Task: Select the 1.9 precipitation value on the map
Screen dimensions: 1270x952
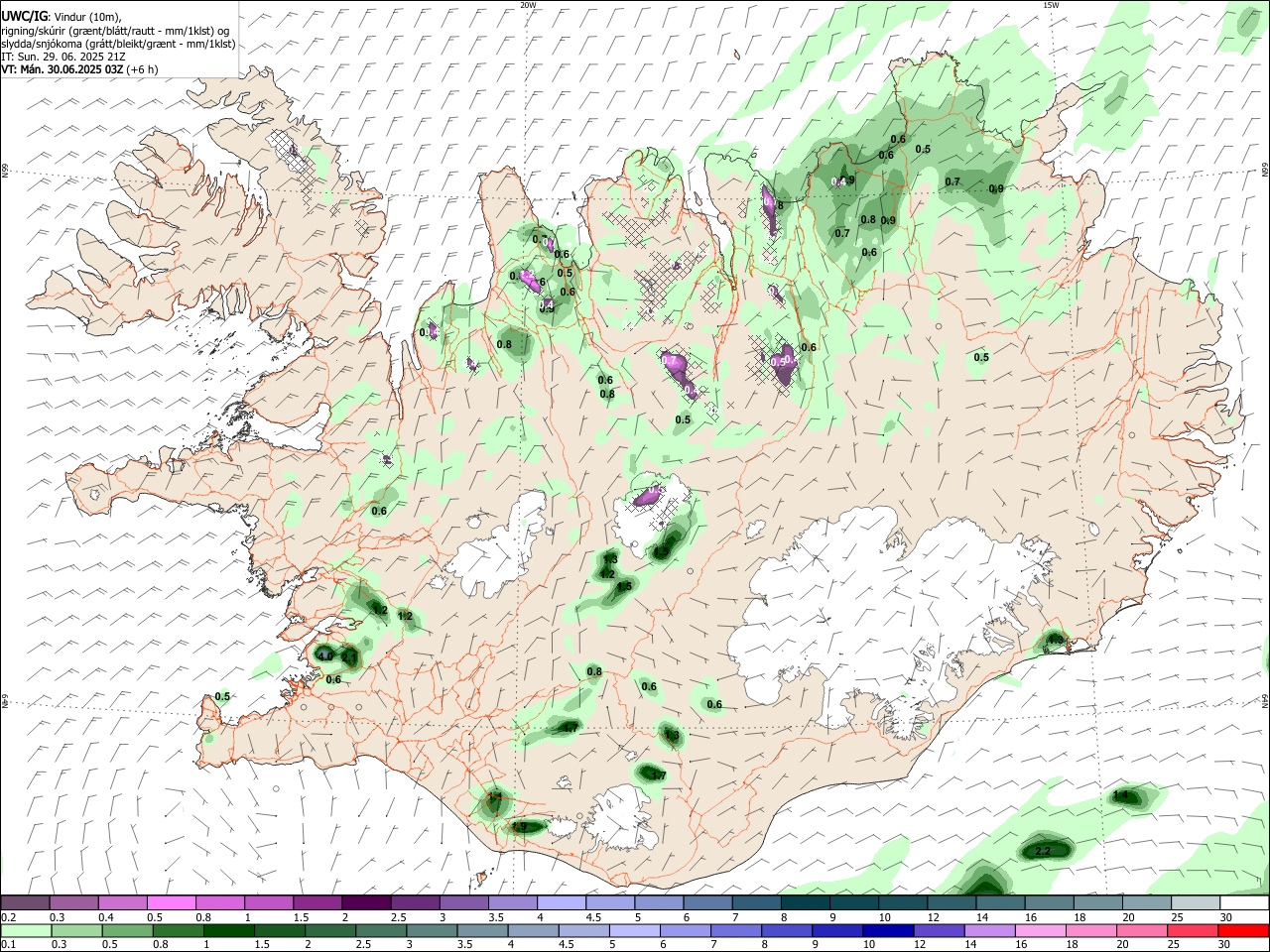Action: 520,826
